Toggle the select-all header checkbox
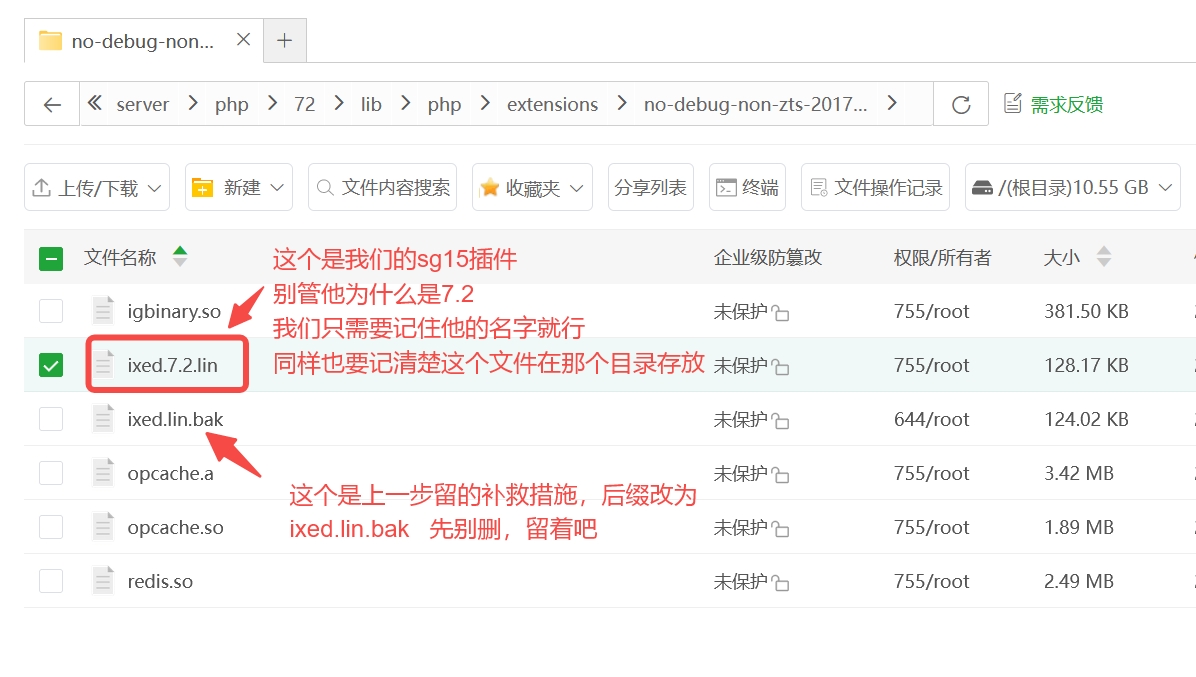The image size is (1196, 677). click(51, 258)
